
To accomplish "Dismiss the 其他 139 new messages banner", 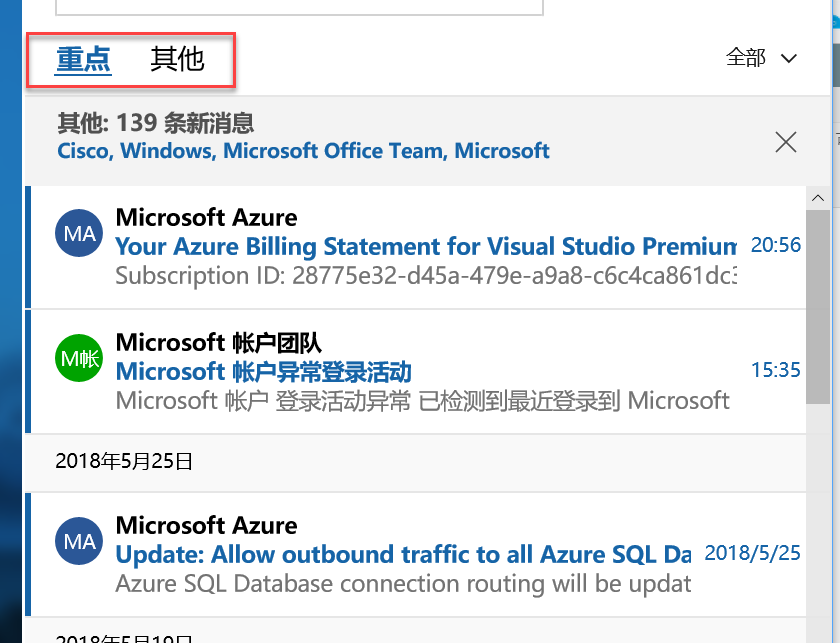I will coord(786,142).
